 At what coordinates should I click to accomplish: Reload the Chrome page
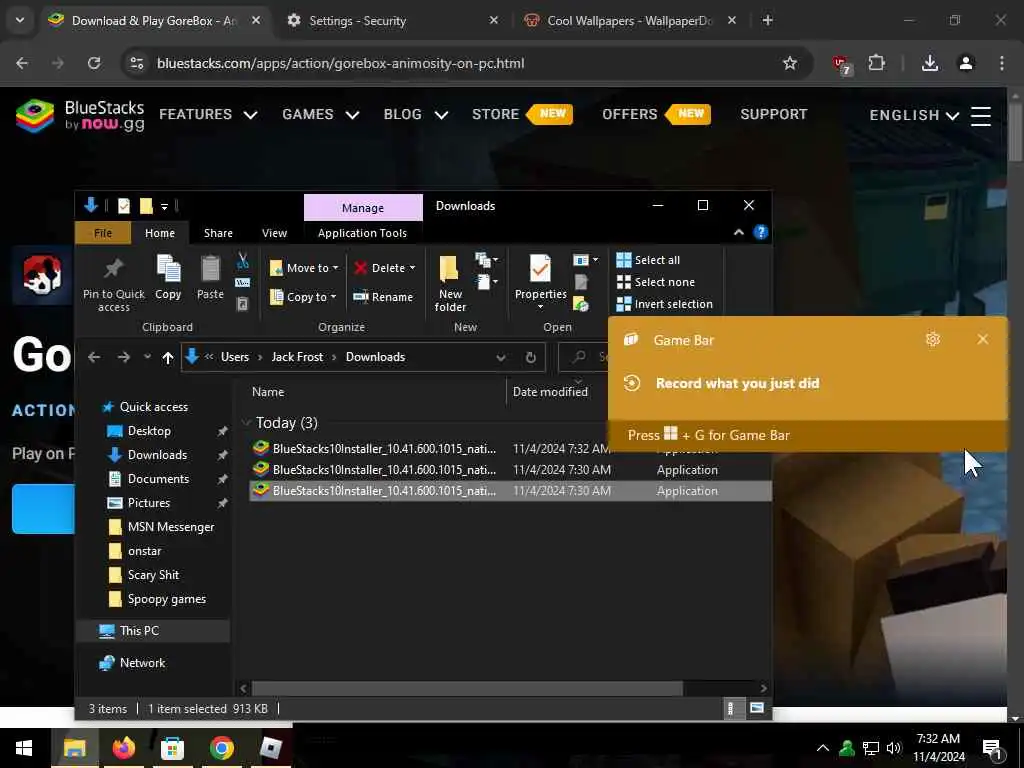94,63
